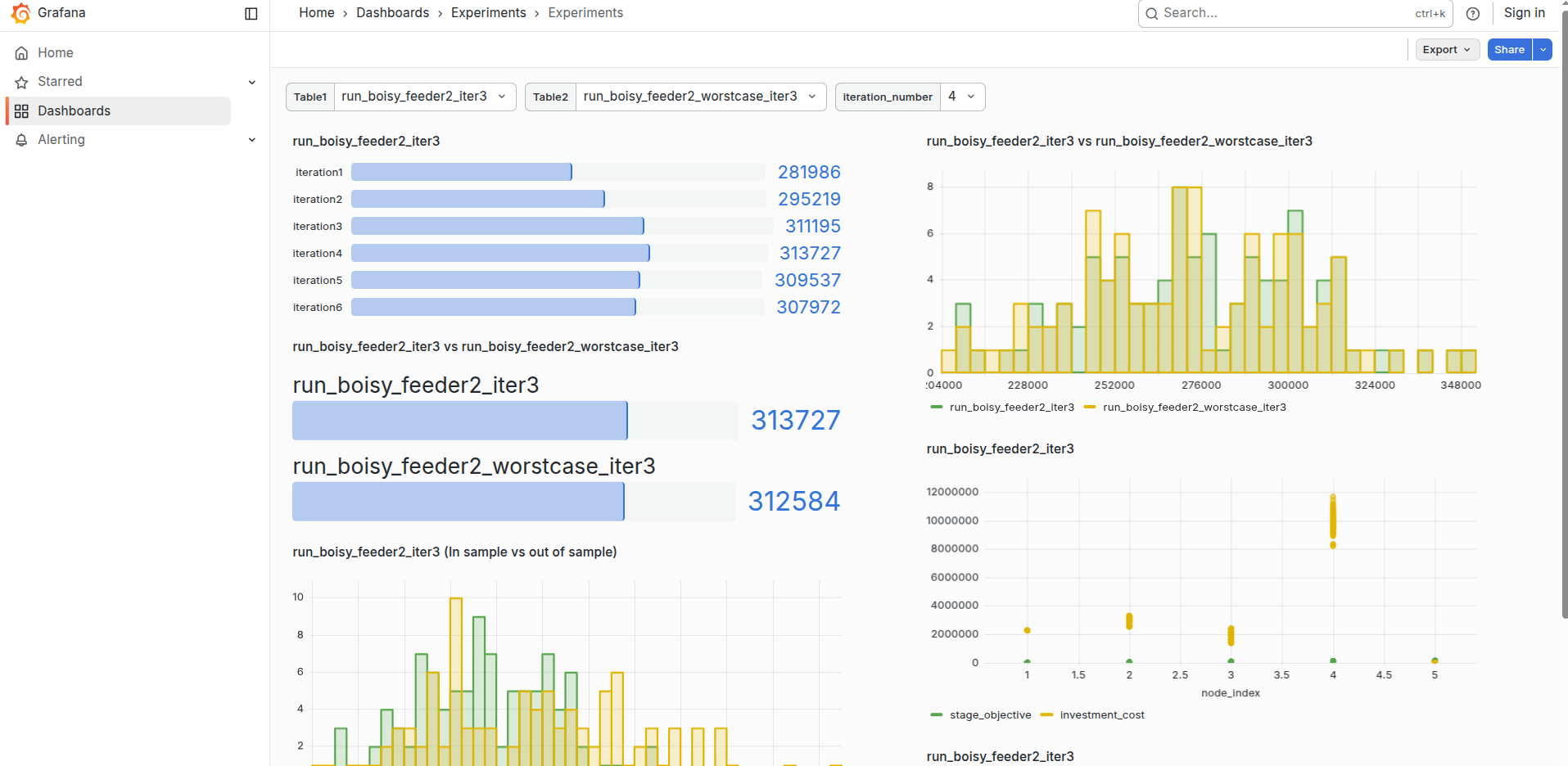The image size is (1568, 766).
Task: Open the help question mark icon
Action: [x=1472, y=13]
